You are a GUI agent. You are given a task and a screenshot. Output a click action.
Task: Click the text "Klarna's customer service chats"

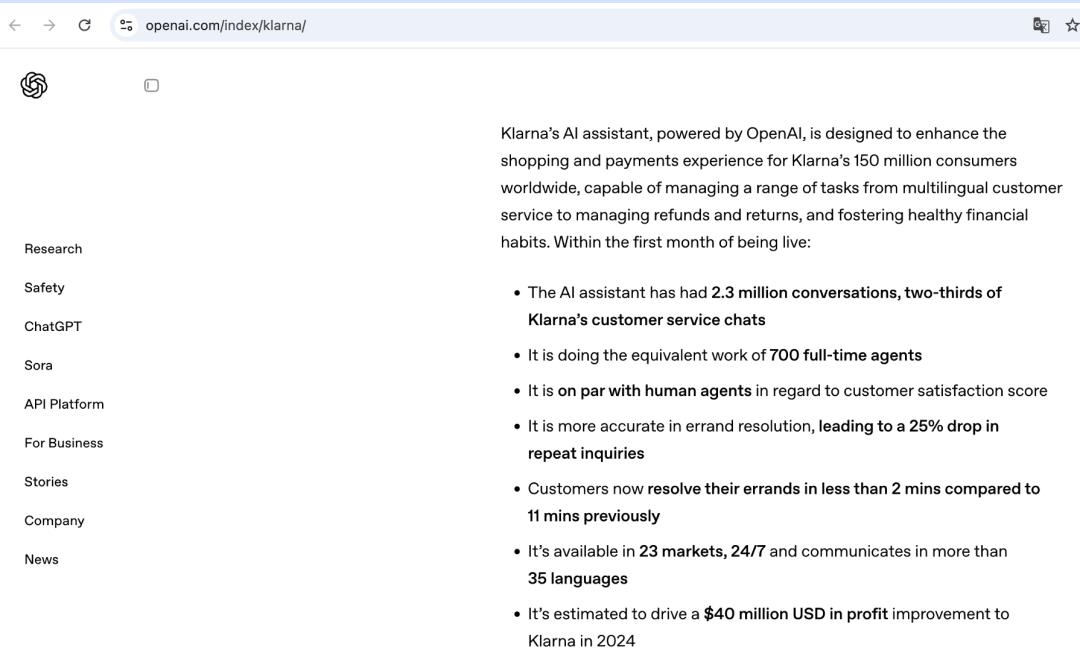pos(647,320)
